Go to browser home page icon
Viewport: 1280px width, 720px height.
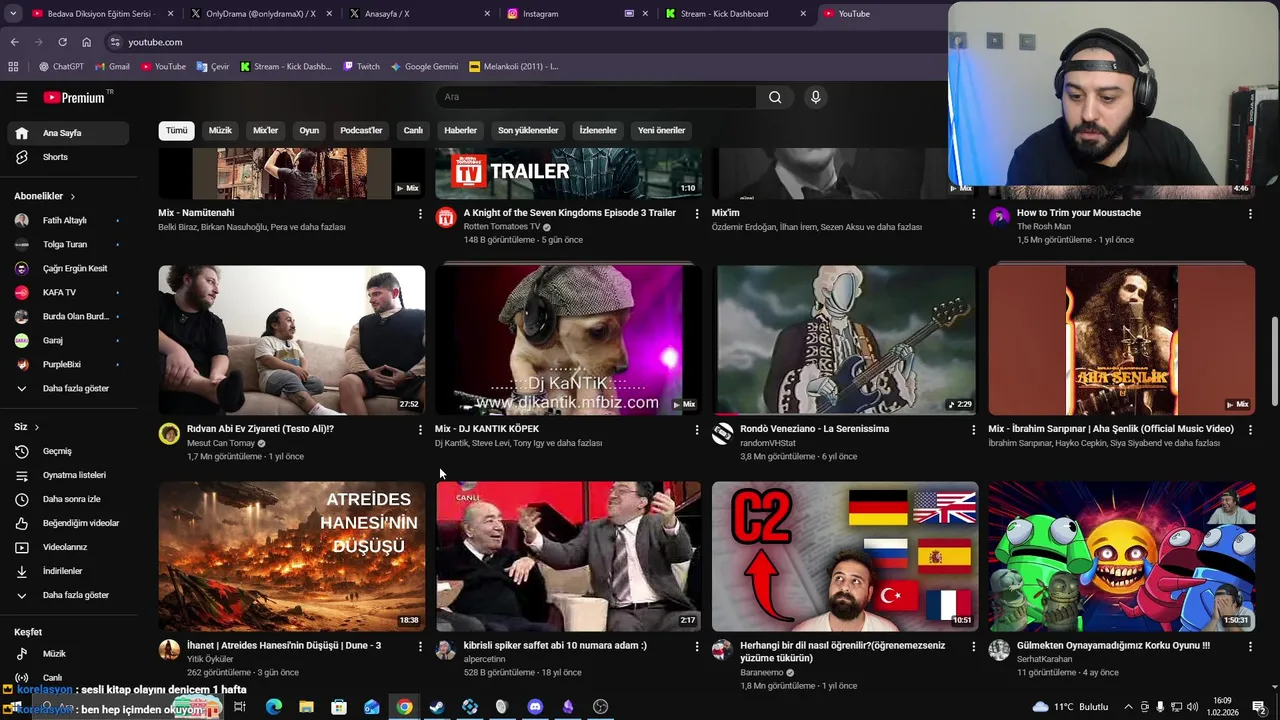[x=86, y=42]
